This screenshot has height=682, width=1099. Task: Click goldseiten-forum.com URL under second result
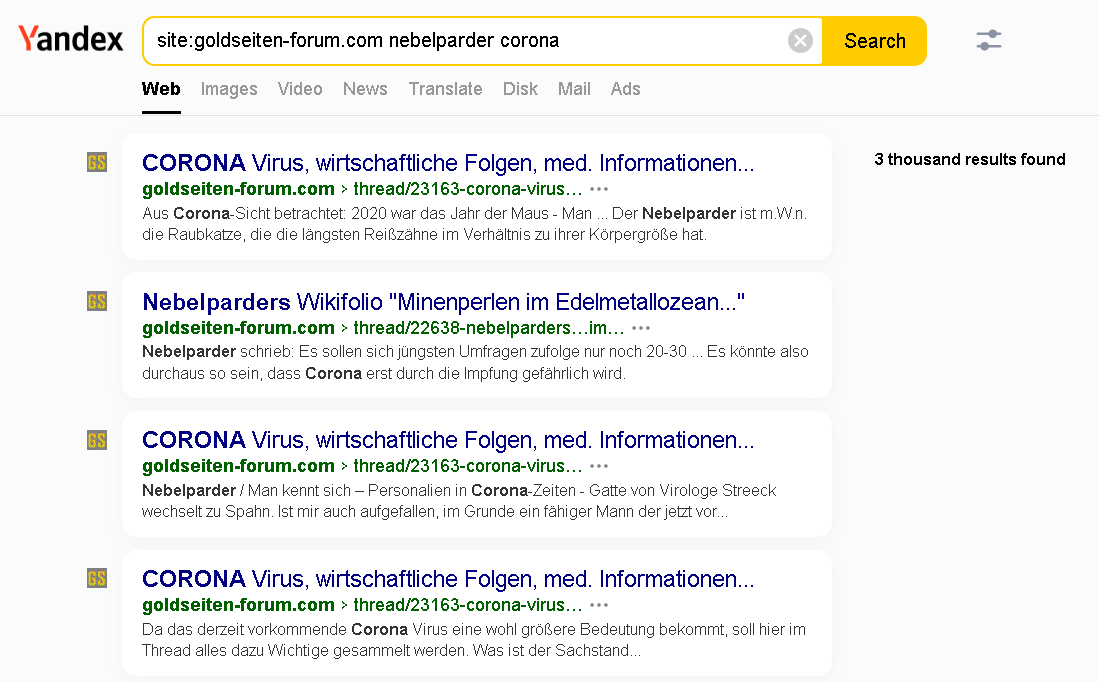(238, 328)
